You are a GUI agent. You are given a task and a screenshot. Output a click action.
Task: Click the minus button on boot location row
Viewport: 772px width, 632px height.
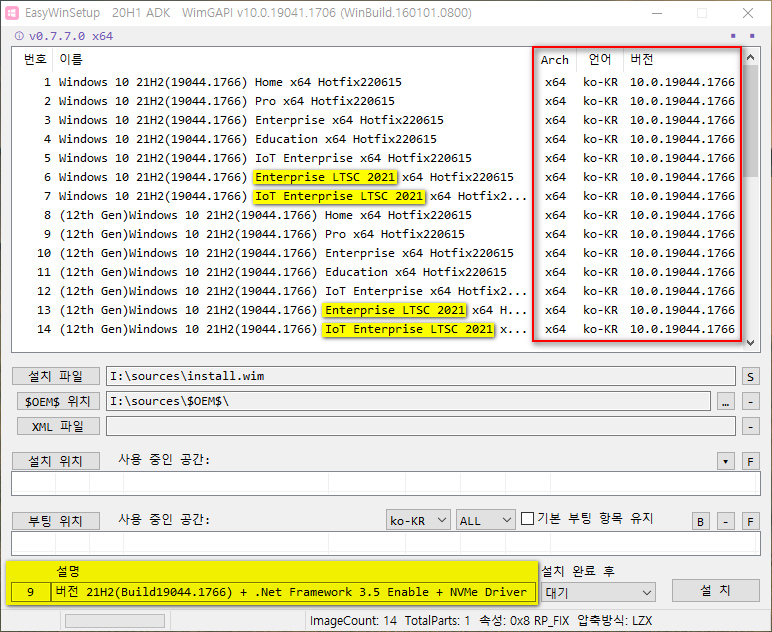726,521
